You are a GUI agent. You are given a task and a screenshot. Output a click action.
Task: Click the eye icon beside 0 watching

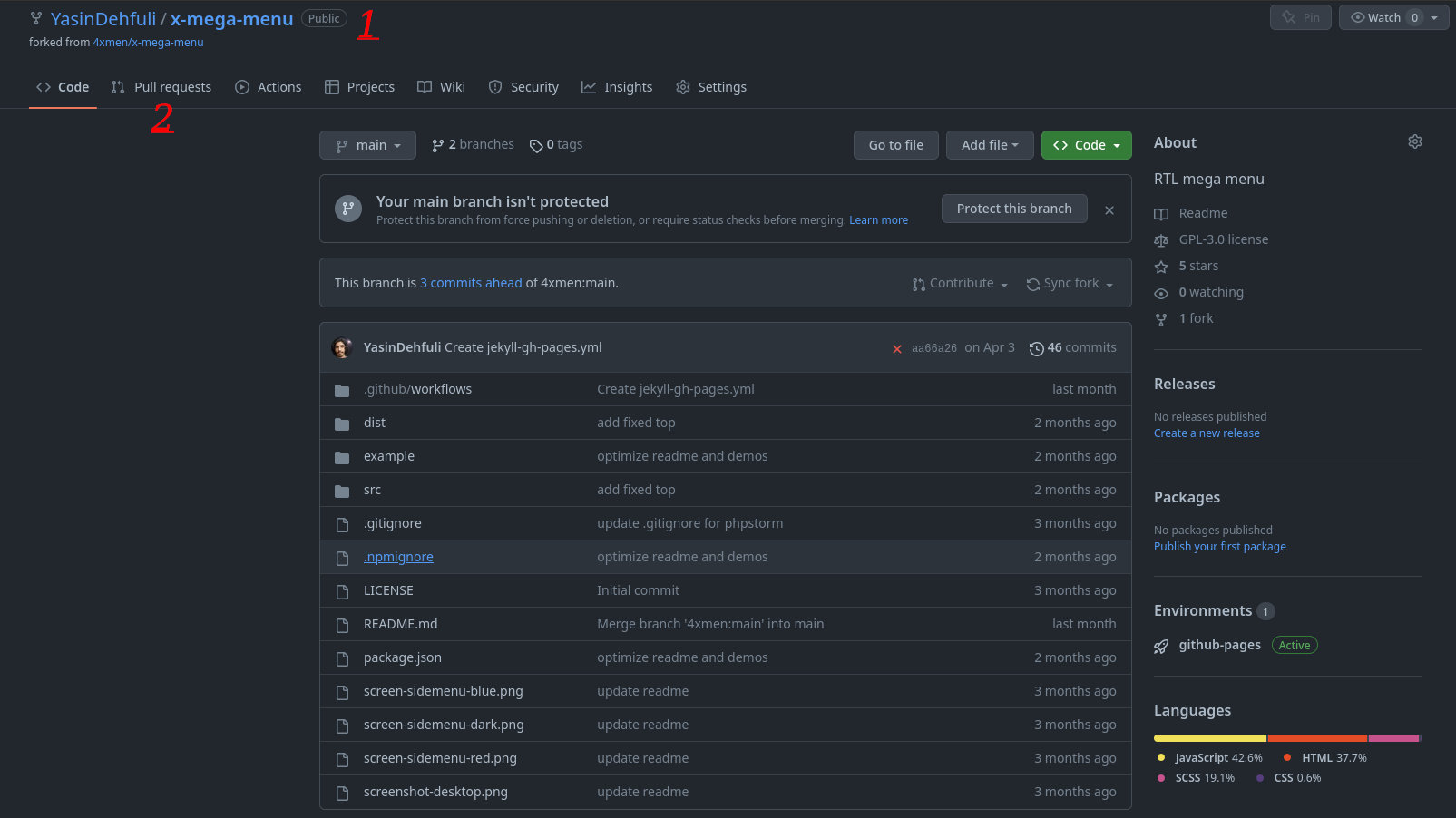pos(1161,293)
